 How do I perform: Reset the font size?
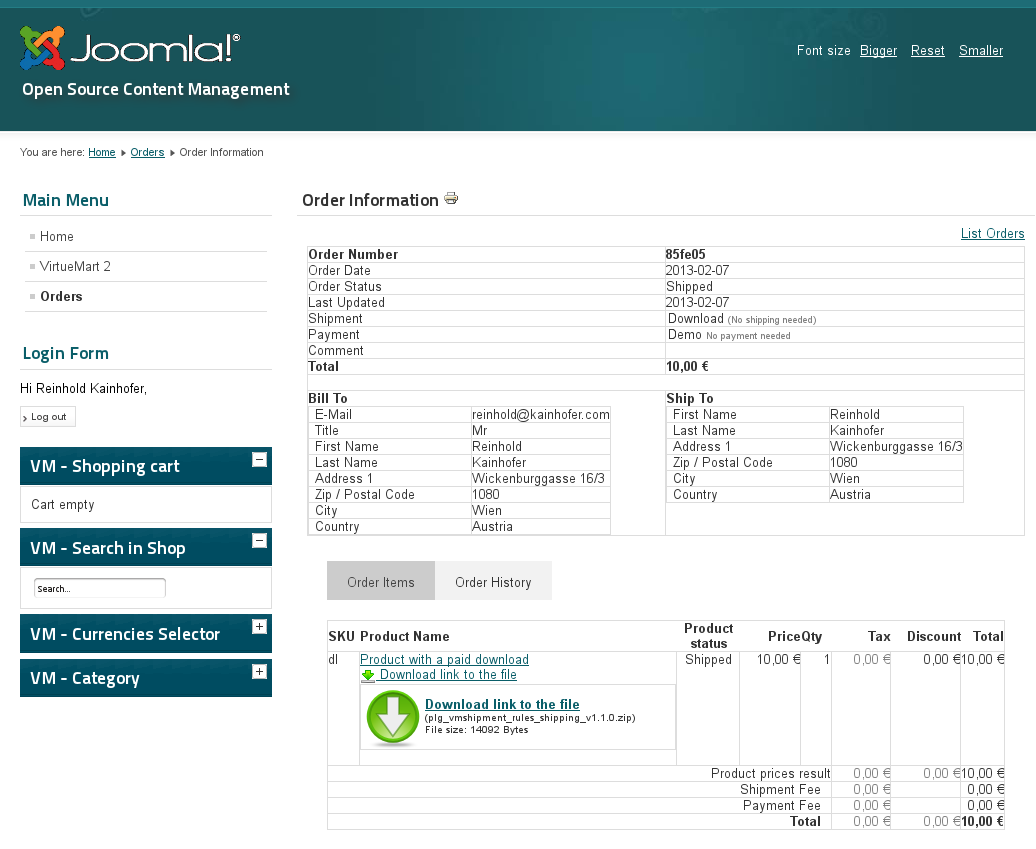pos(927,51)
